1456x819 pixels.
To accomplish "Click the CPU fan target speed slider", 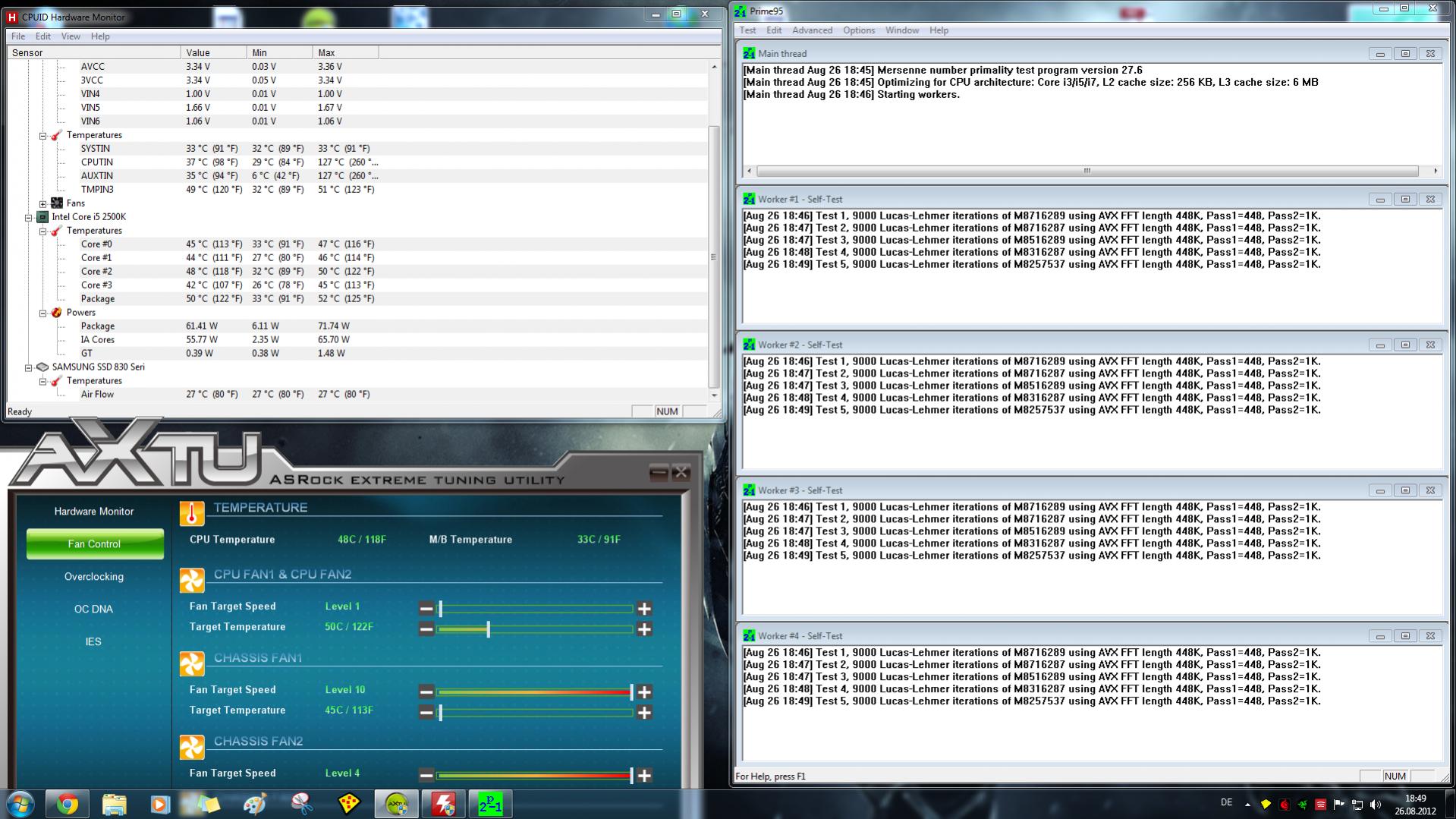I will pos(535,609).
